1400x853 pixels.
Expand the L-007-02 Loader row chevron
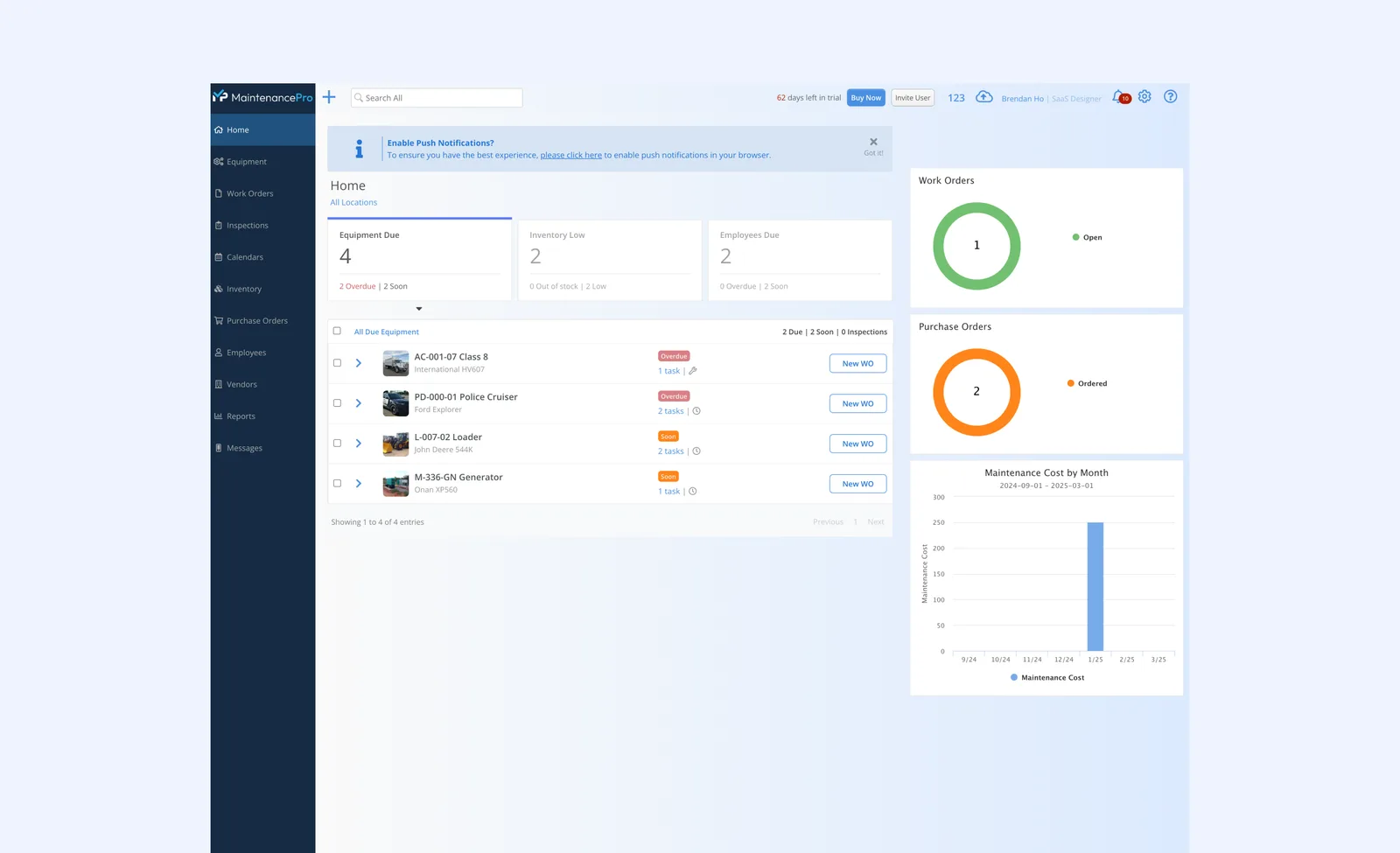(359, 444)
